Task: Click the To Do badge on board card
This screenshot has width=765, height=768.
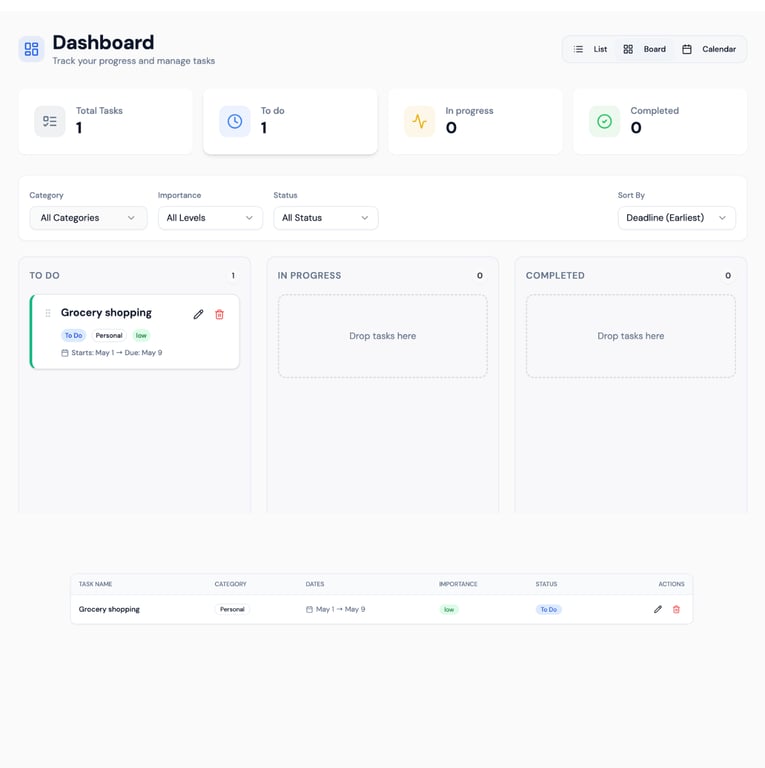Action: (73, 336)
